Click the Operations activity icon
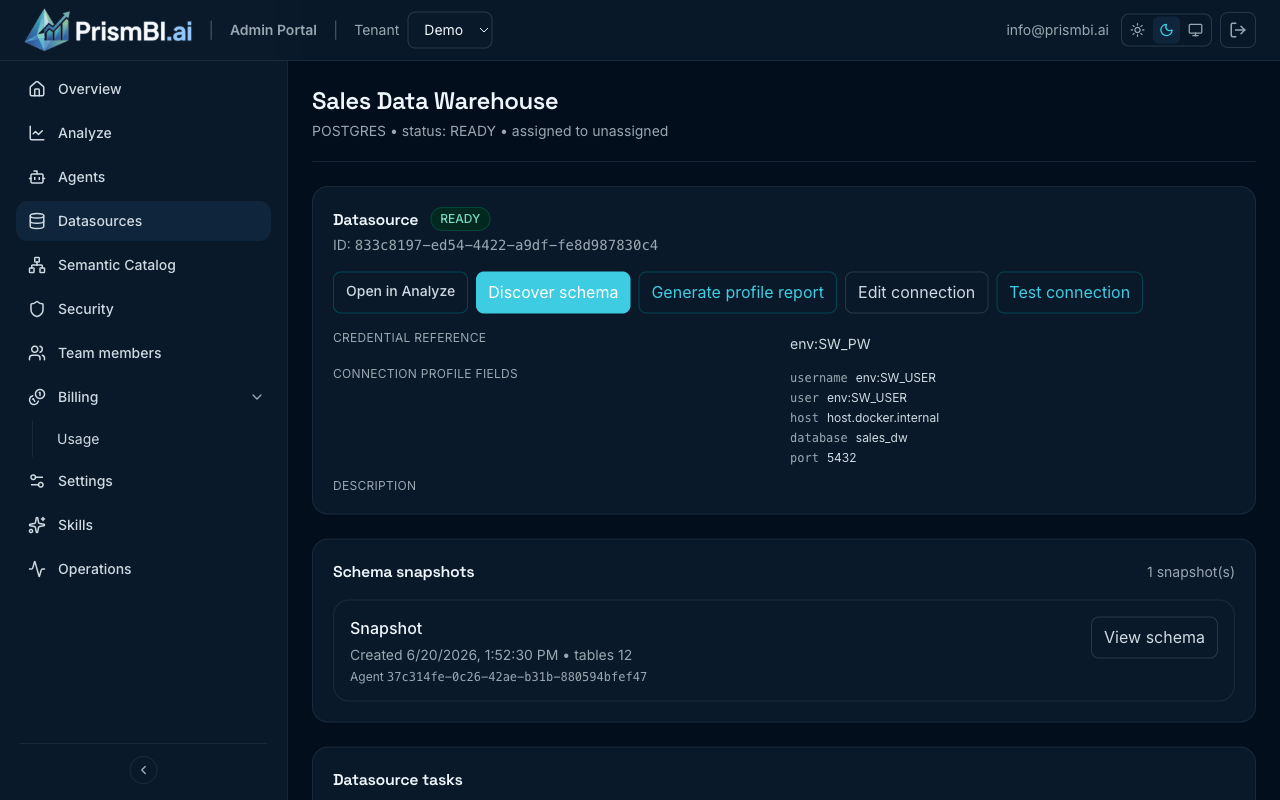Viewport: 1280px width, 800px height. (x=37, y=569)
